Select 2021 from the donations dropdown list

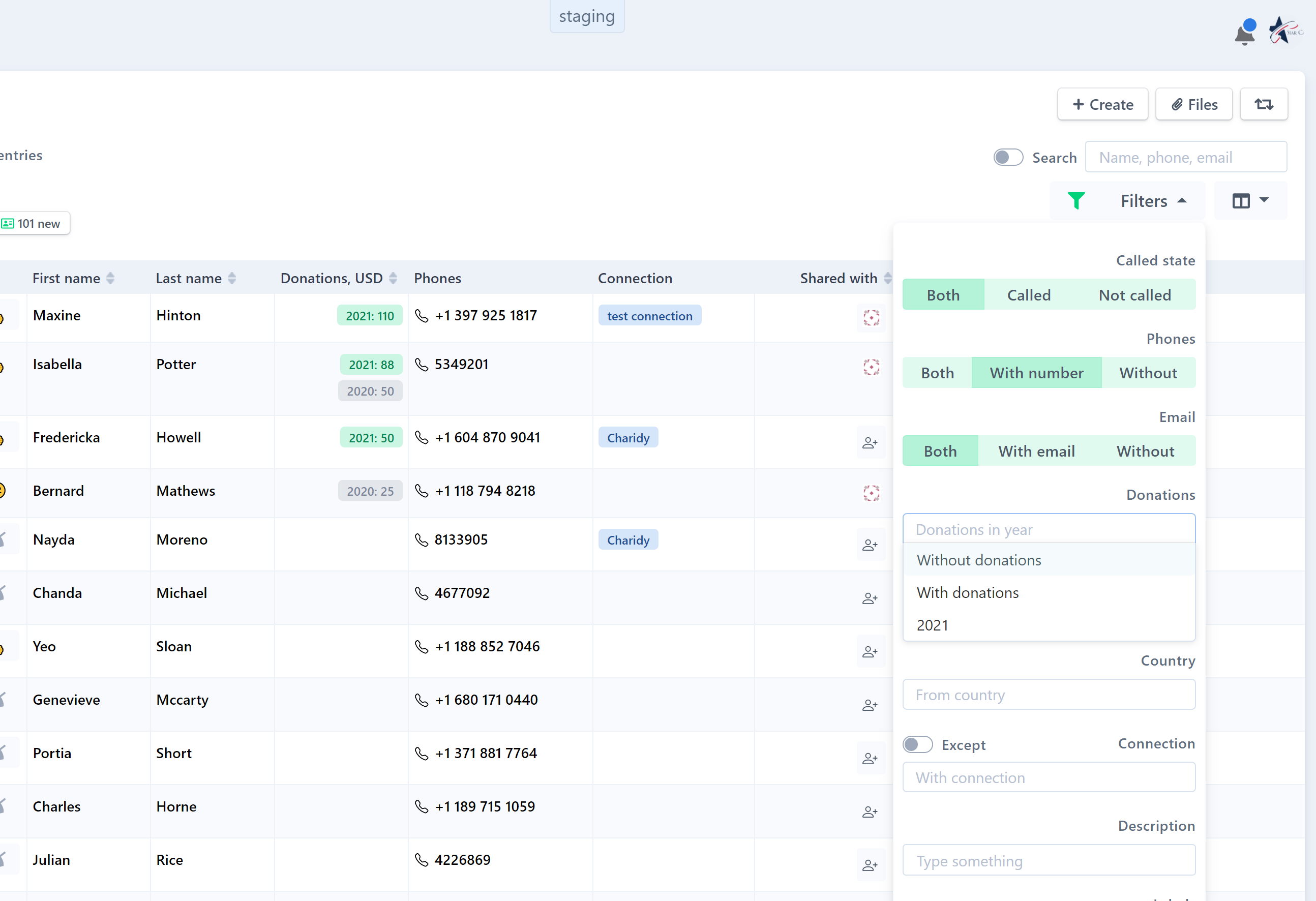click(933, 624)
